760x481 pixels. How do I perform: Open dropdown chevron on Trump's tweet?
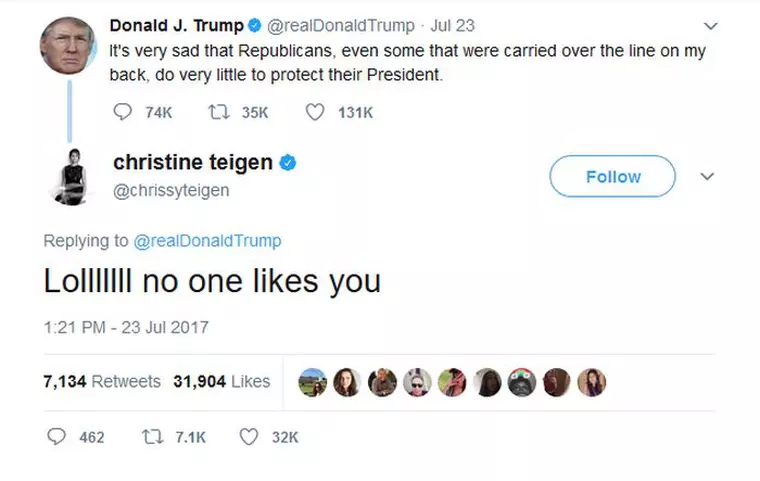pos(711,26)
